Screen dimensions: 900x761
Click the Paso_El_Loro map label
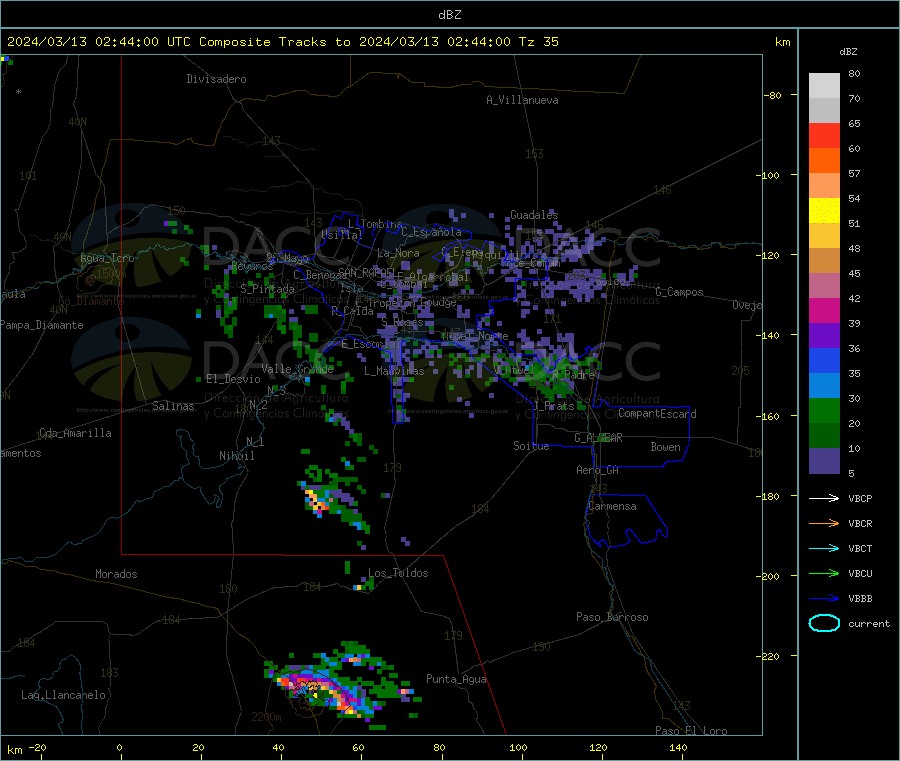(x=691, y=731)
